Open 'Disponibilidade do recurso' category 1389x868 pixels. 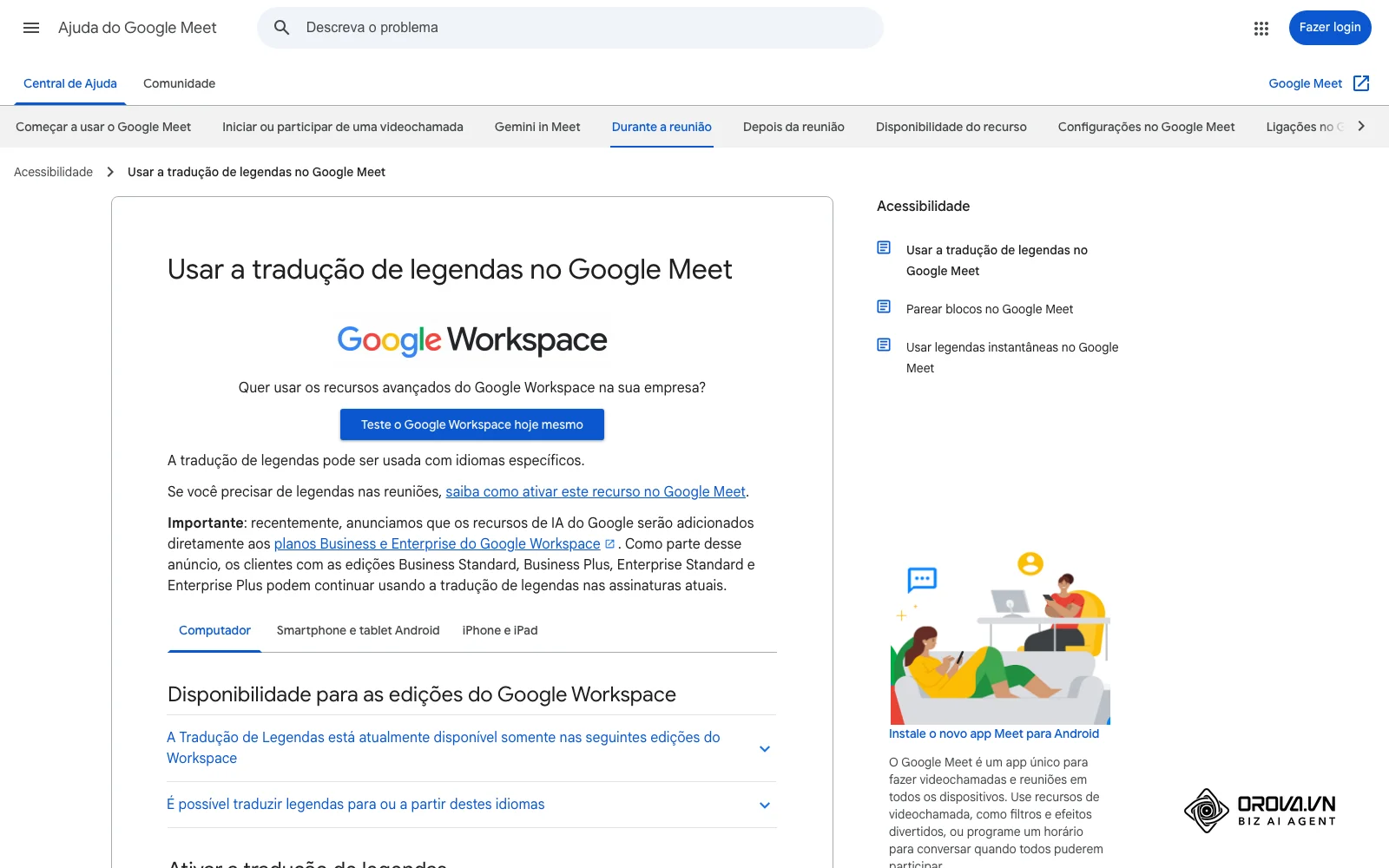click(x=951, y=127)
